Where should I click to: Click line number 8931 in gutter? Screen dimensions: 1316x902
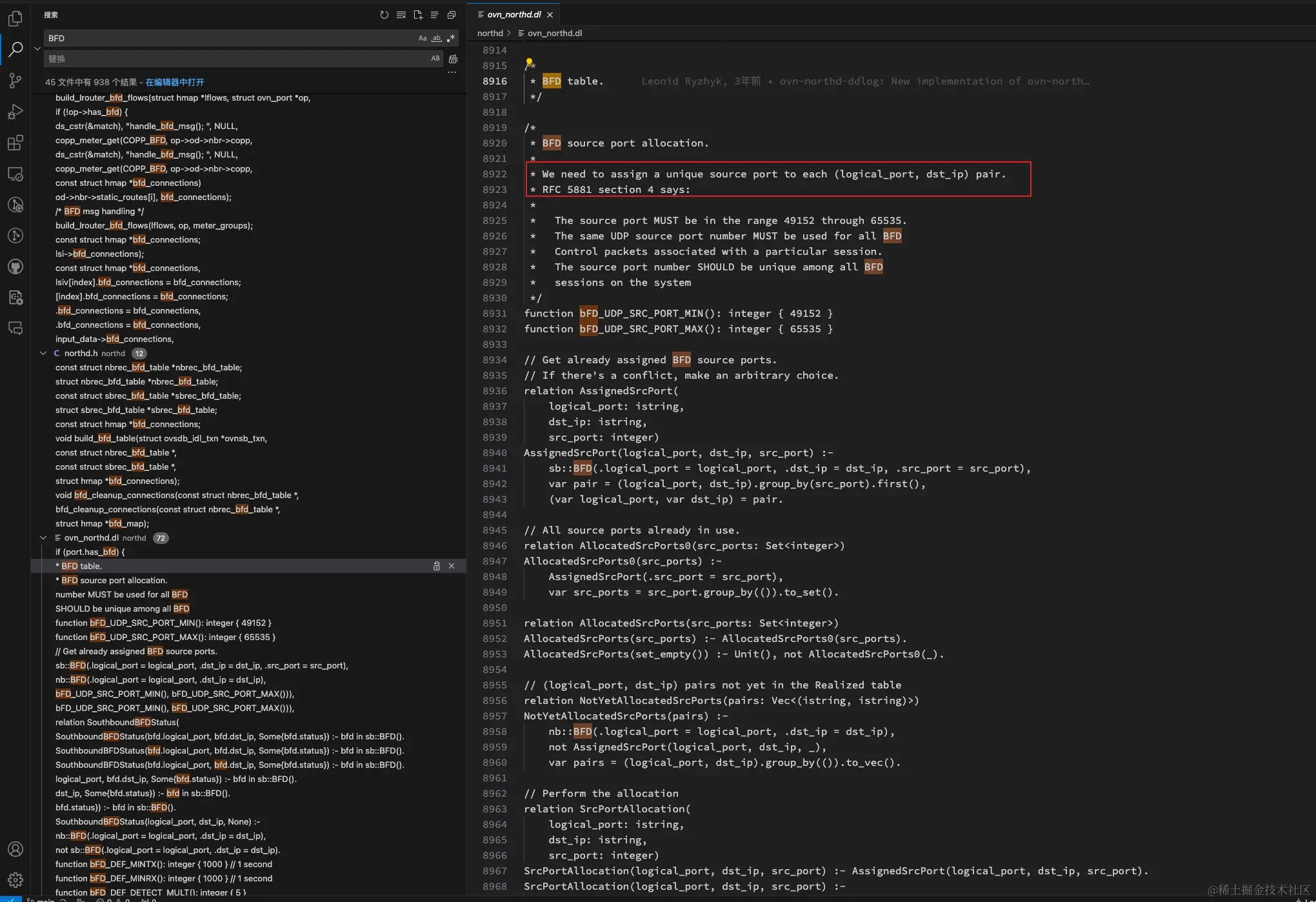coord(494,314)
